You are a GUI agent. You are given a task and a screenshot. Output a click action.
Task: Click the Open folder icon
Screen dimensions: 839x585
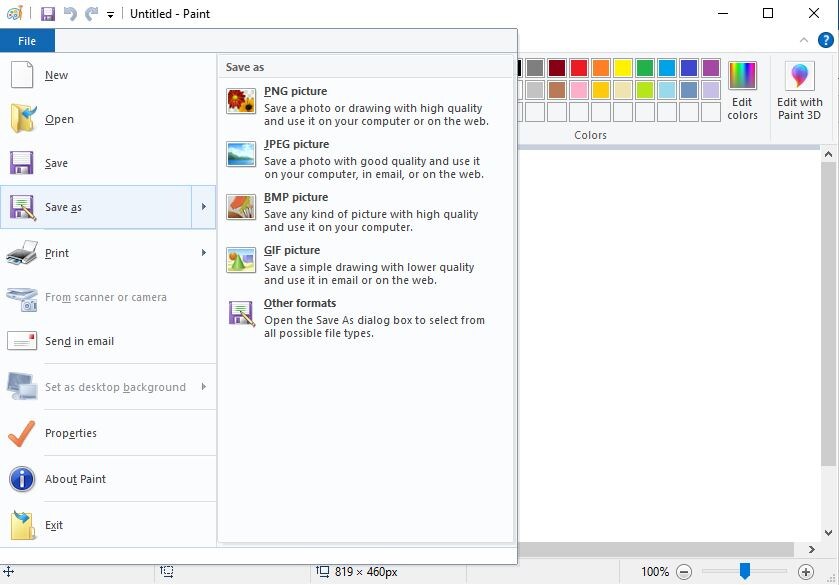click(x=22, y=118)
